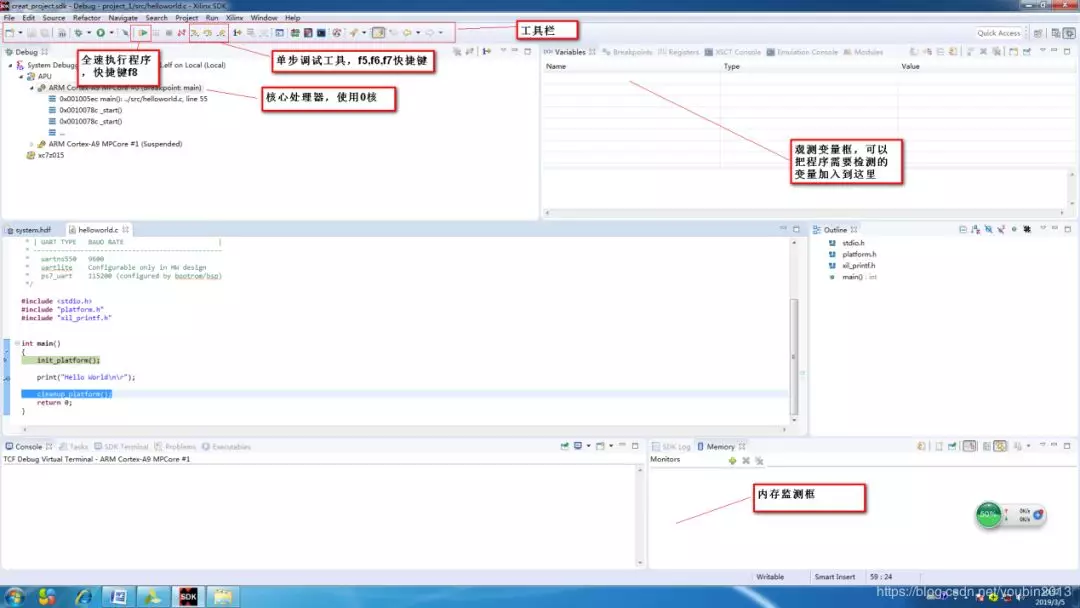
Task: Click the Type column header
Action: (x=731, y=67)
